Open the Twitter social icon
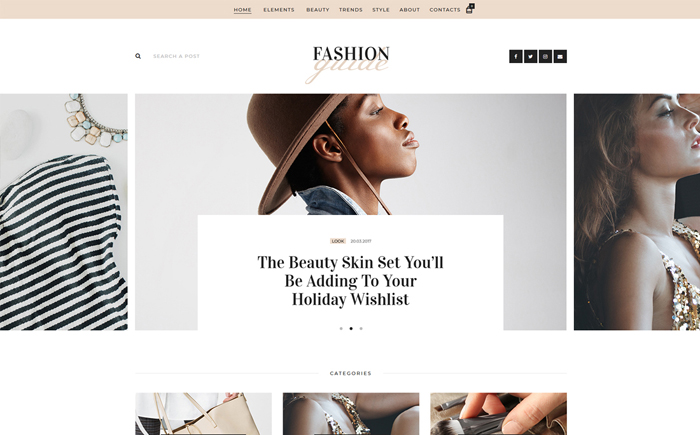The width and height of the screenshot is (700, 435). click(x=530, y=56)
